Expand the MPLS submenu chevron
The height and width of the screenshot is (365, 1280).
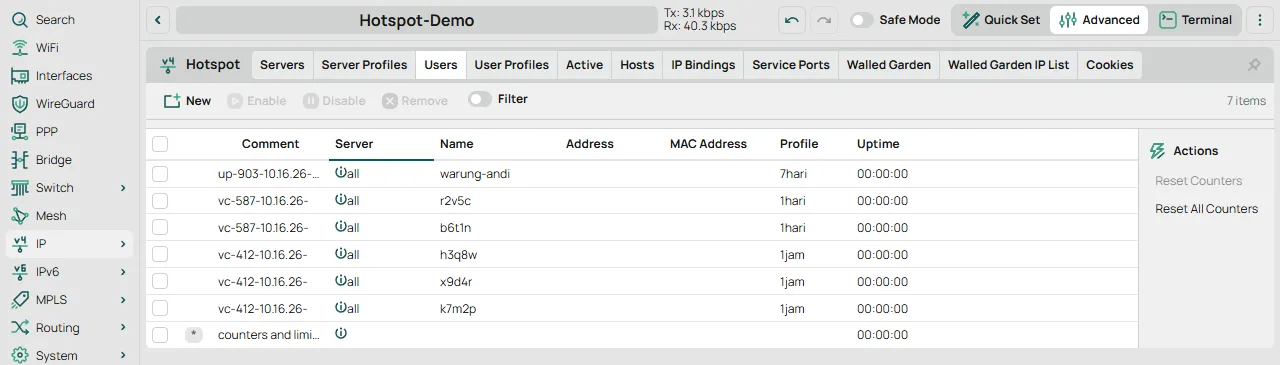tap(123, 300)
